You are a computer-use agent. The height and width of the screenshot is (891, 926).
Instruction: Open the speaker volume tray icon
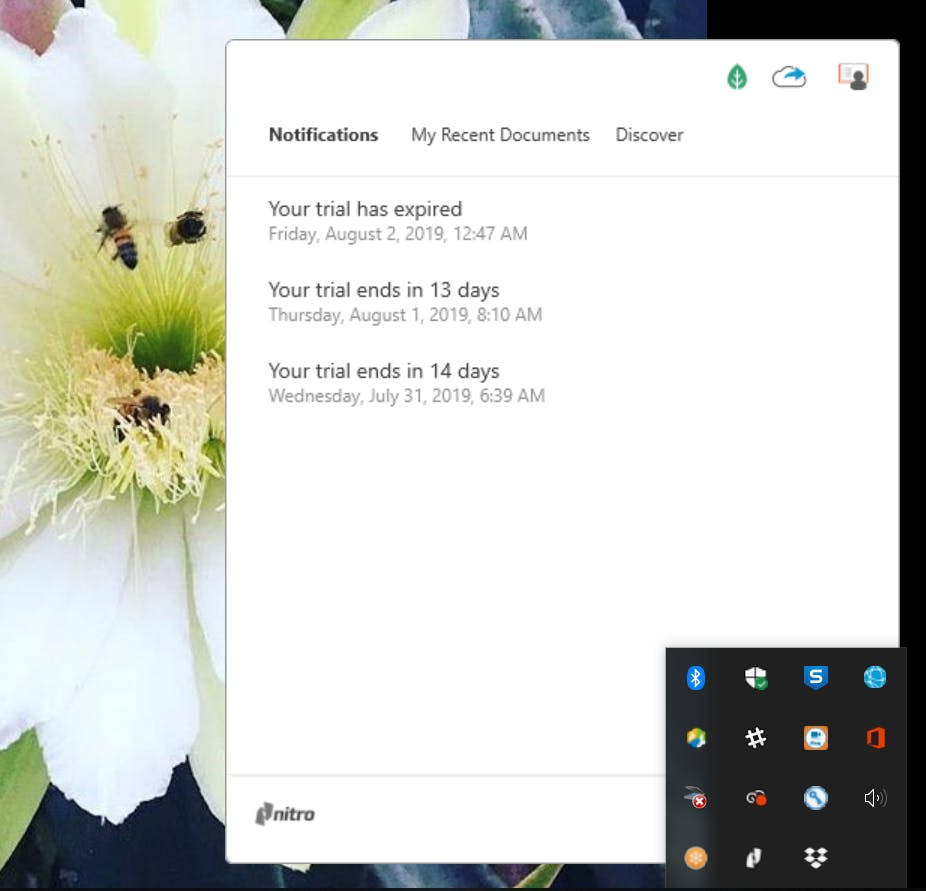pos(875,798)
